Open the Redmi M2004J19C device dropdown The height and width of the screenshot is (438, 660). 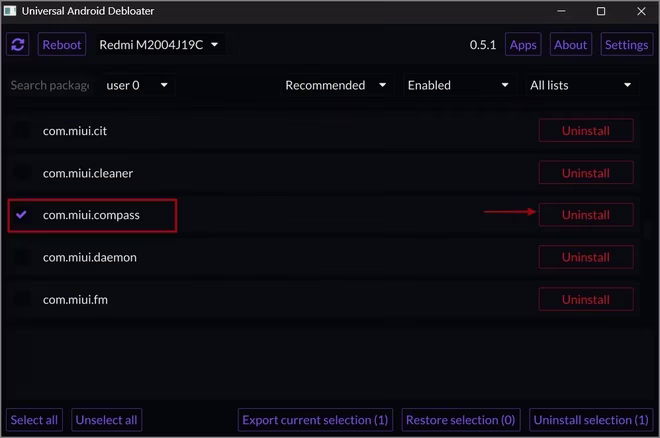[159, 45]
